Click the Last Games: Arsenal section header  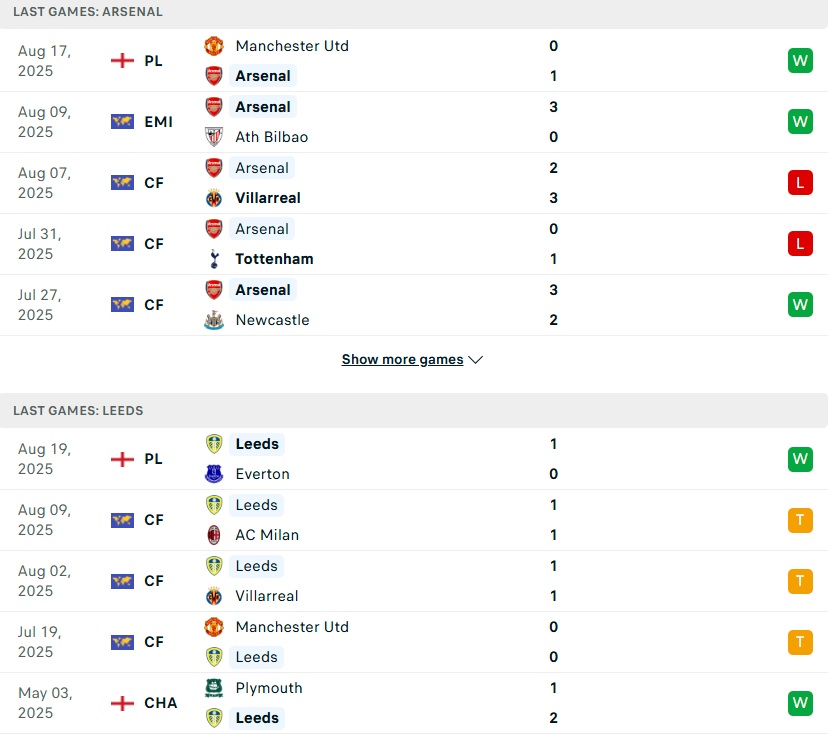(x=88, y=12)
